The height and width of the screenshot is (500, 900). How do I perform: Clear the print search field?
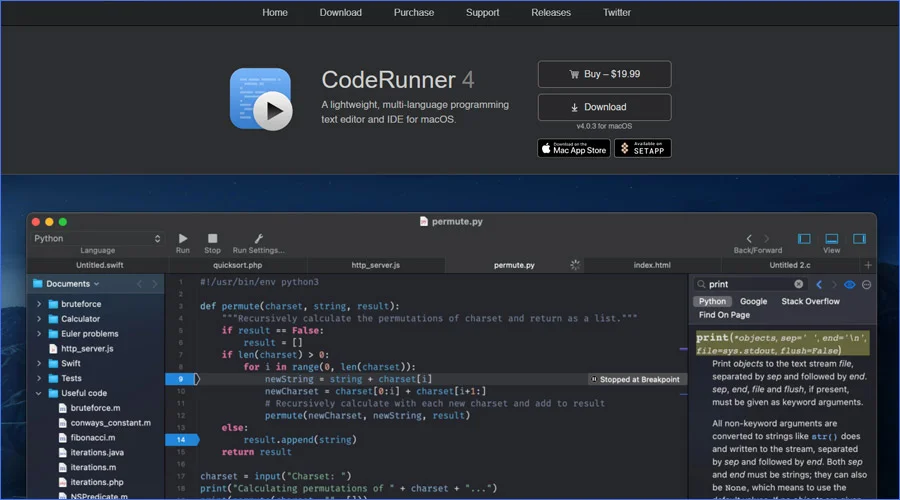798,284
